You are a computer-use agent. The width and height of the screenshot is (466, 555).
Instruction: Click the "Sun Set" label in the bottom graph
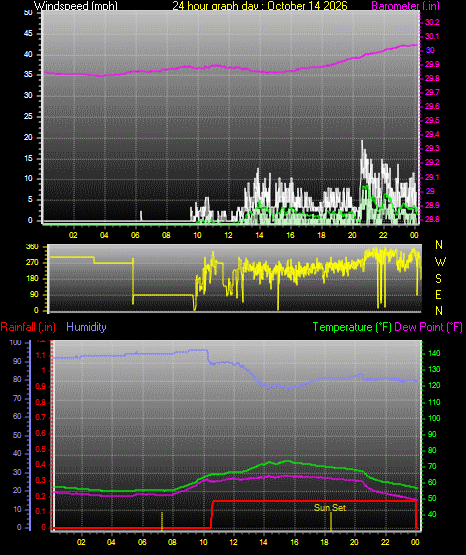(330, 507)
